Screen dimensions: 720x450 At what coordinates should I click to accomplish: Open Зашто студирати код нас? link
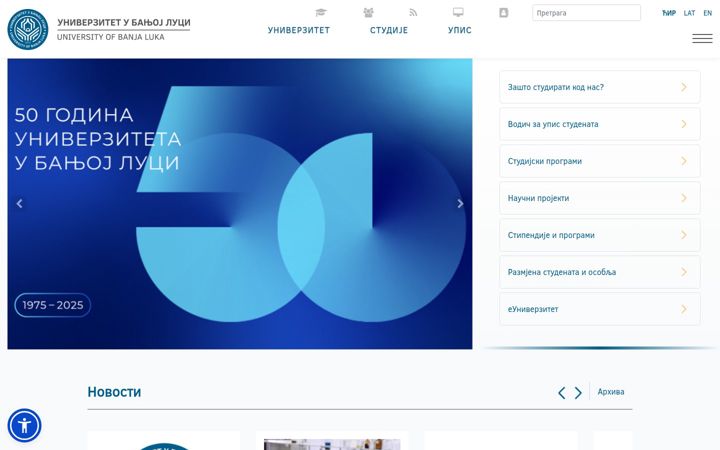click(600, 87)
